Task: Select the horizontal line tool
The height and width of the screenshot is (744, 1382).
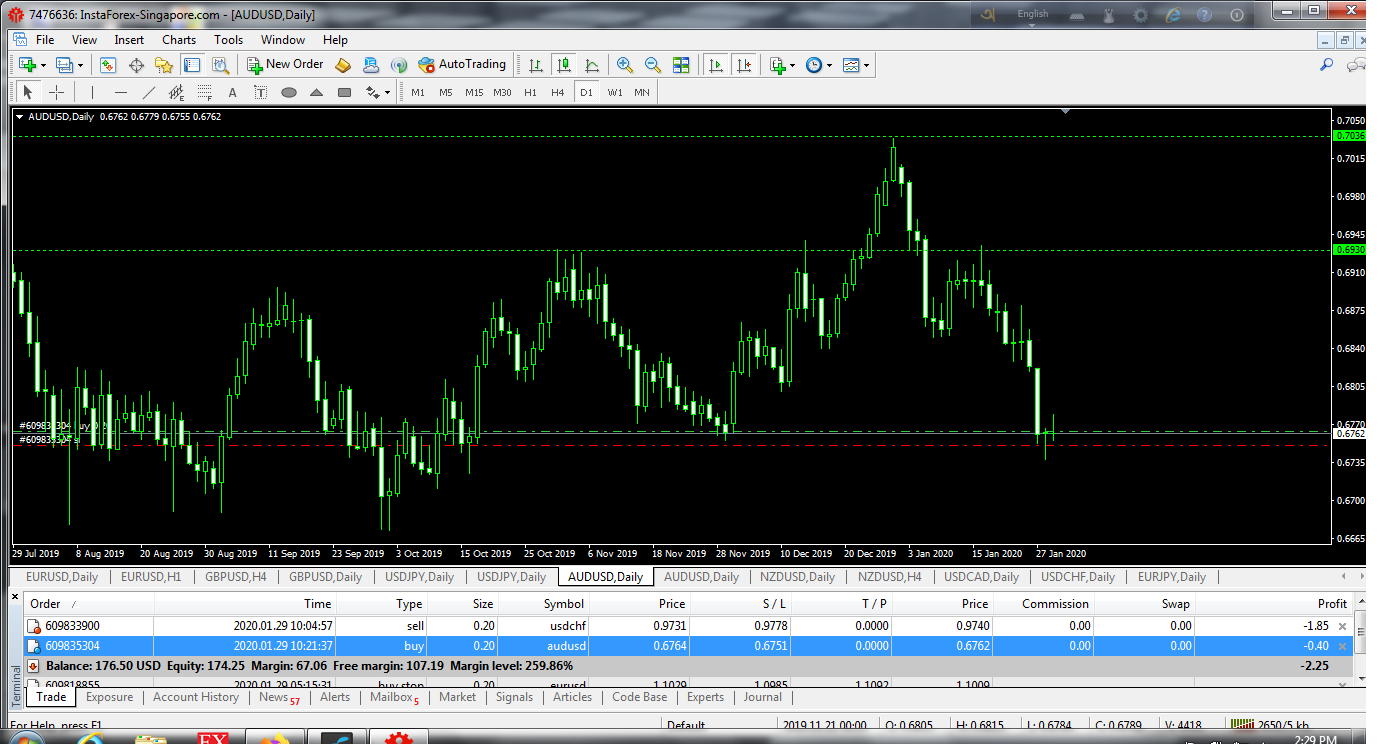Action: (x=120, y=92)
